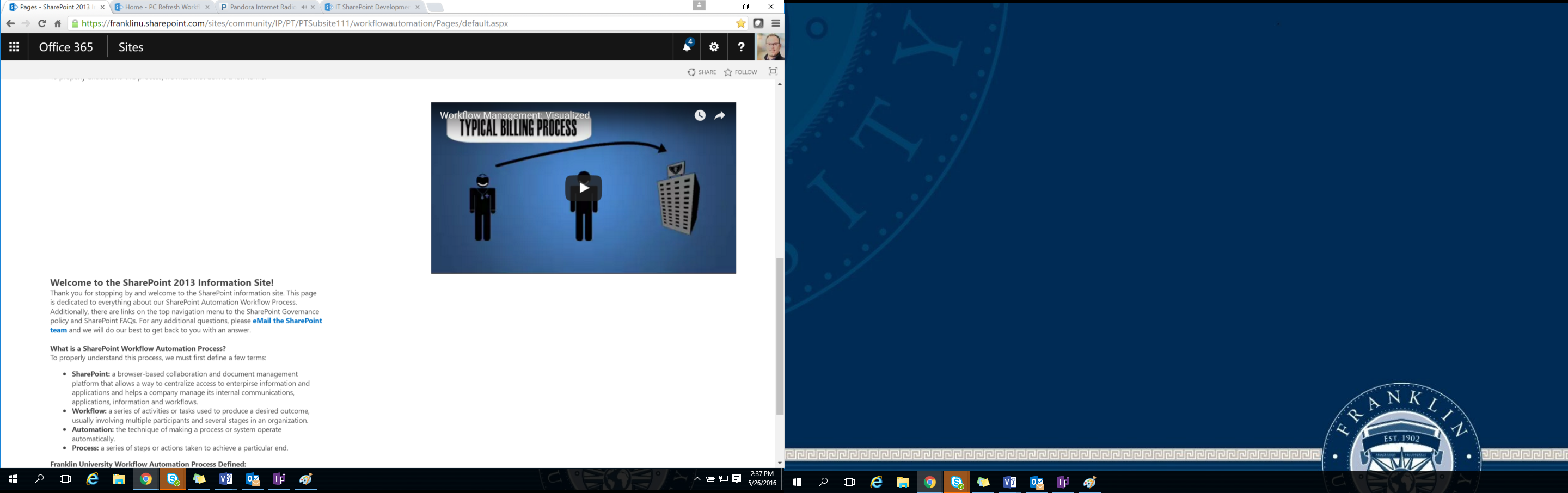Image resolution: width=1568 pixels, height=493 pixels.
Task: Open the purple InfoPath icon on the clock taskbar
Action: point(279,479)
